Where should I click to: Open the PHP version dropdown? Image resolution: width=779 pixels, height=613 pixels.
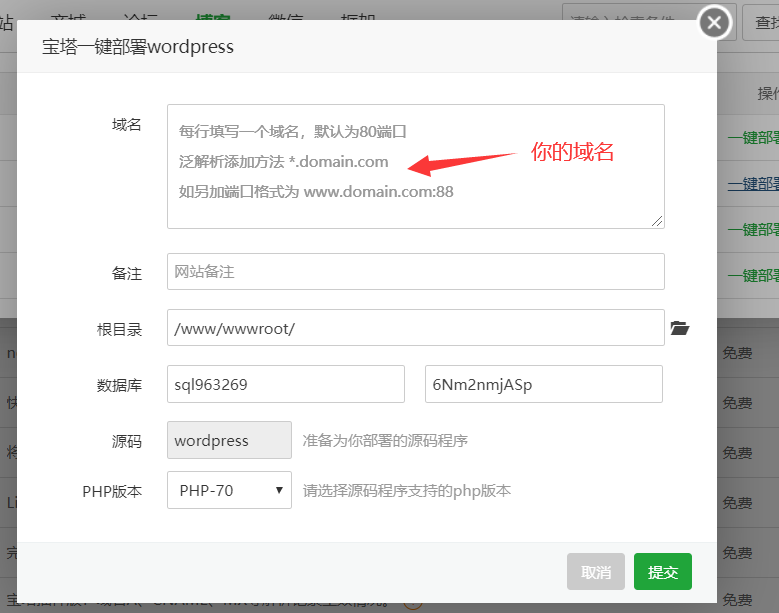coord(229,490)
